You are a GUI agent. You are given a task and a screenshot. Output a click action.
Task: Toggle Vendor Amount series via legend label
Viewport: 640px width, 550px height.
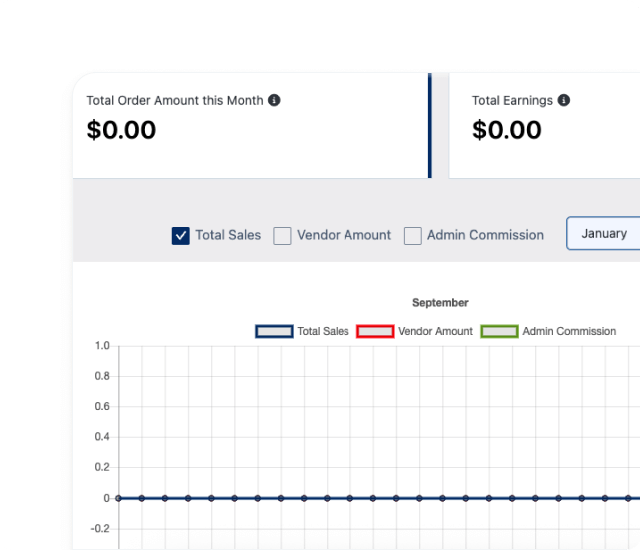click(435, 331)
